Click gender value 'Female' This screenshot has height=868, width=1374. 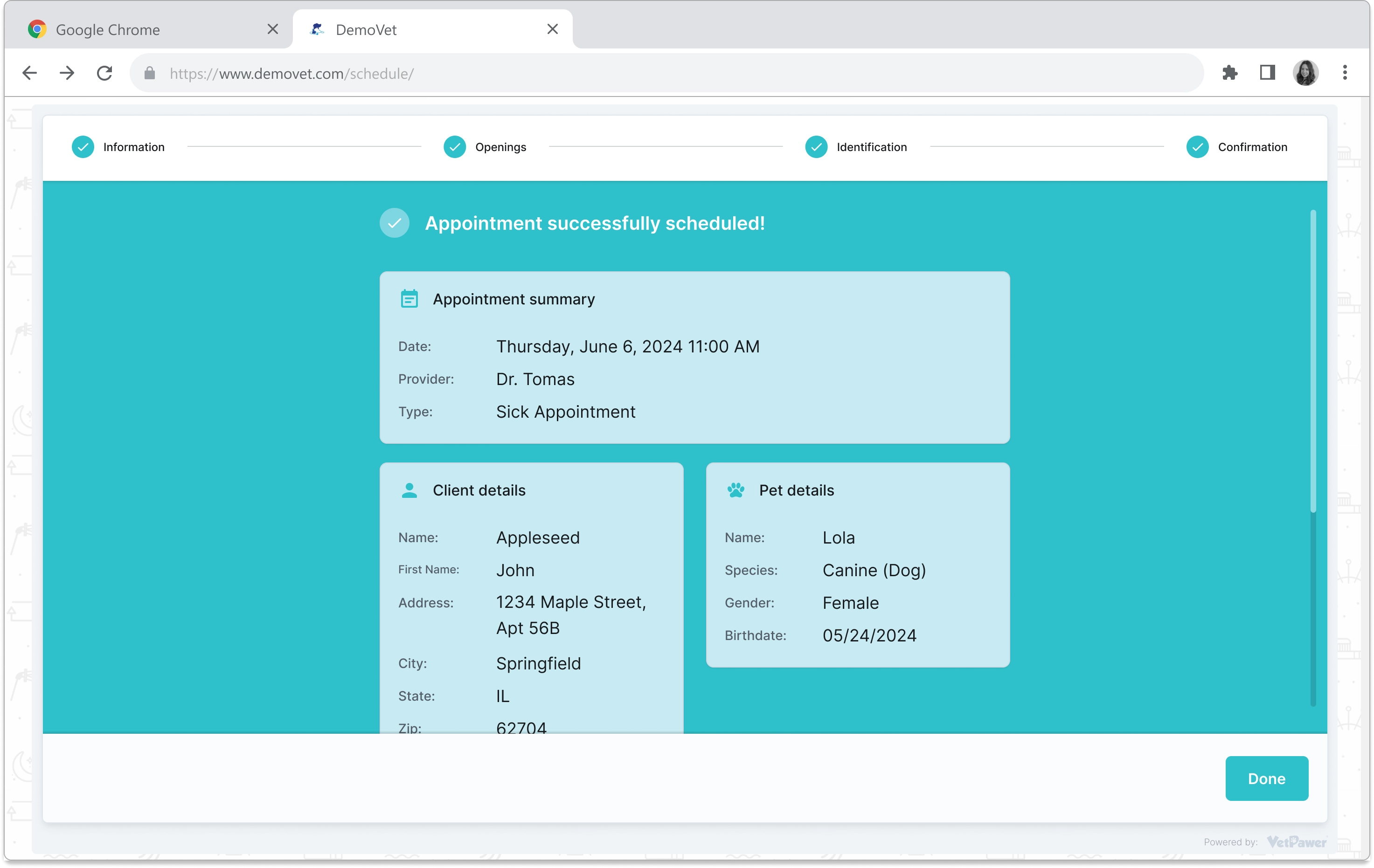pyautogui.click(x=850, y=603)
